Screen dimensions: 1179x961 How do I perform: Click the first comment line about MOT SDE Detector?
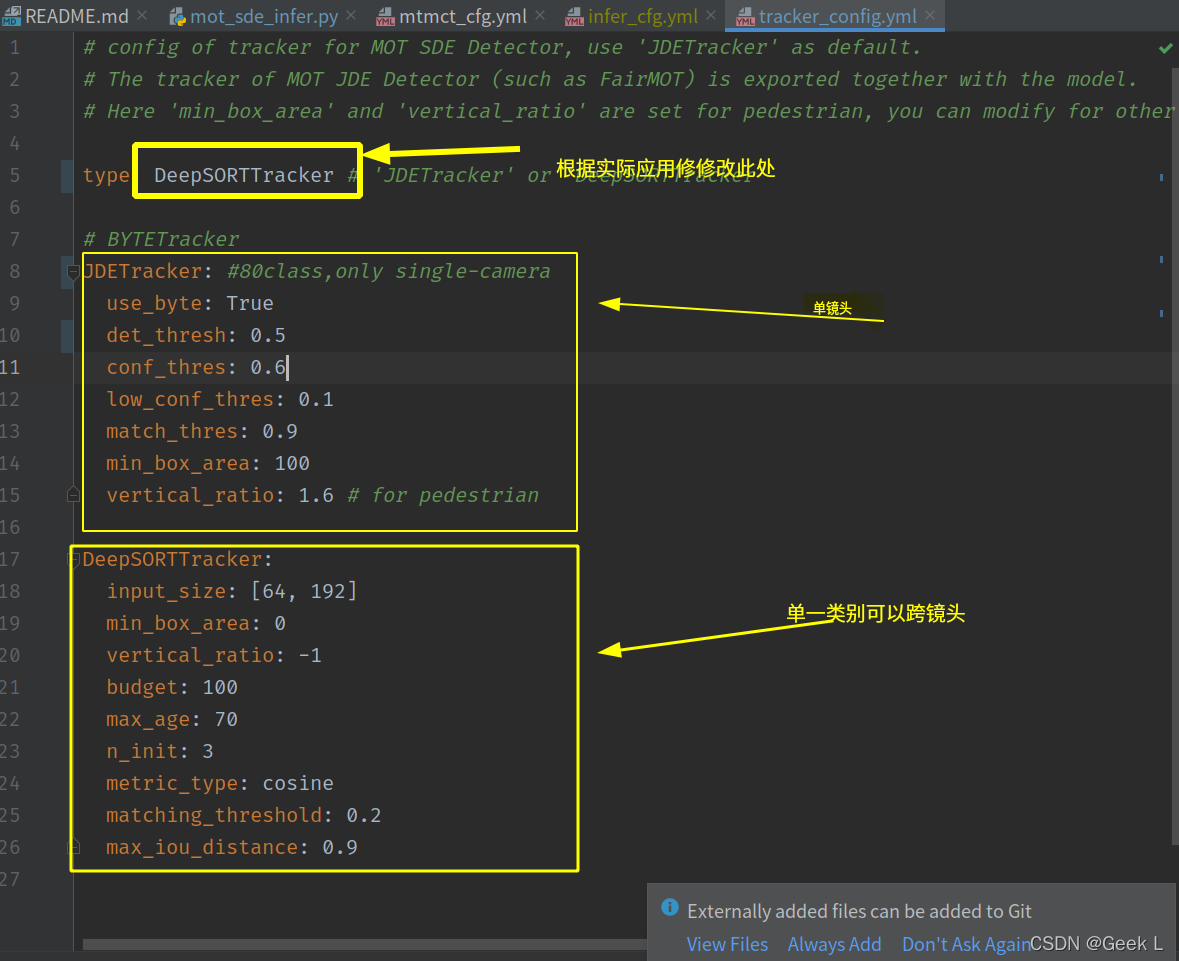[x=502, y=47]
